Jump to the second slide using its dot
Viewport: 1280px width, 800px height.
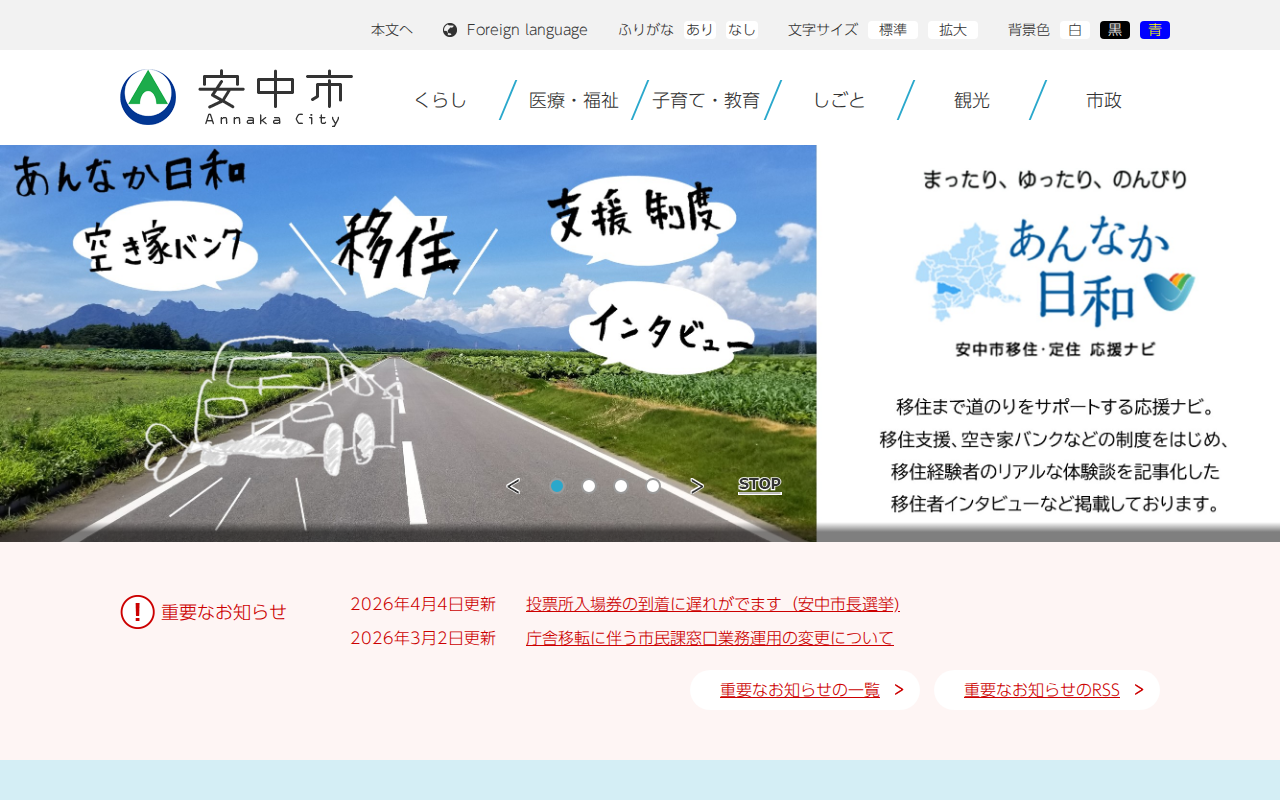589,486
